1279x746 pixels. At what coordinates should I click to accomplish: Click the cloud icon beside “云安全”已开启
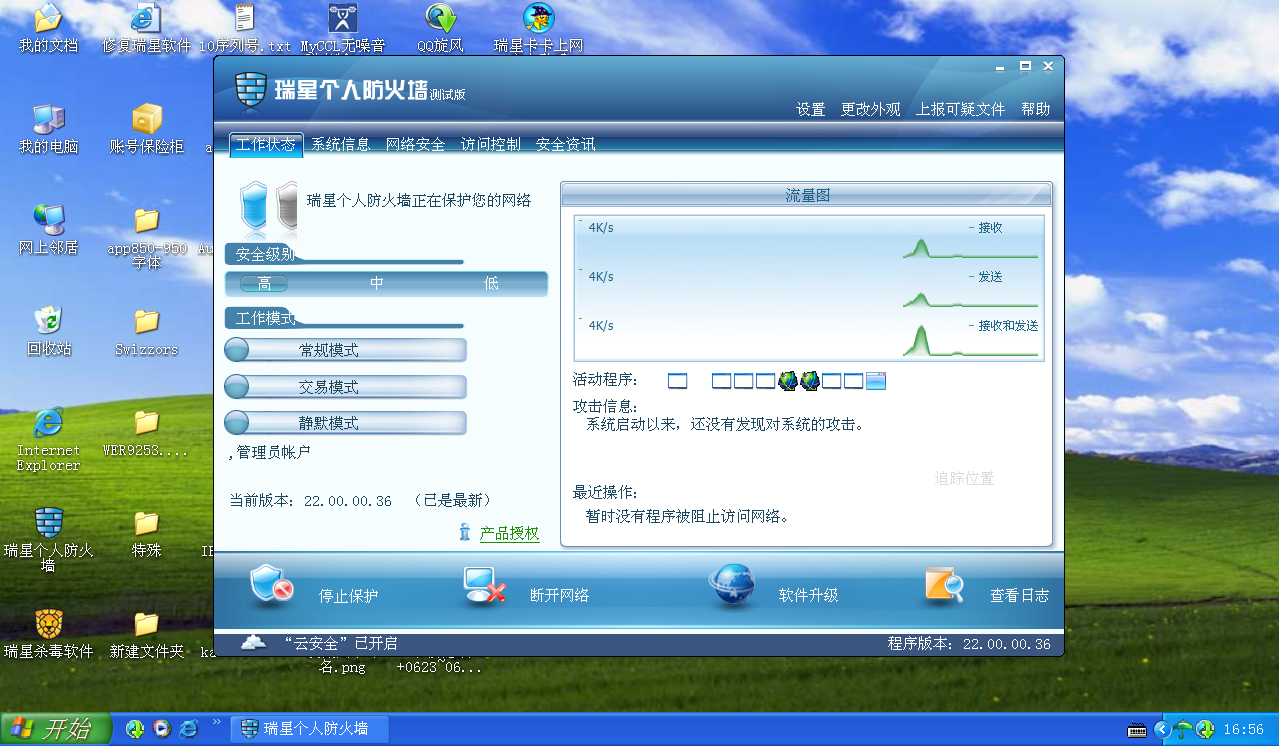tap(254, 643)
